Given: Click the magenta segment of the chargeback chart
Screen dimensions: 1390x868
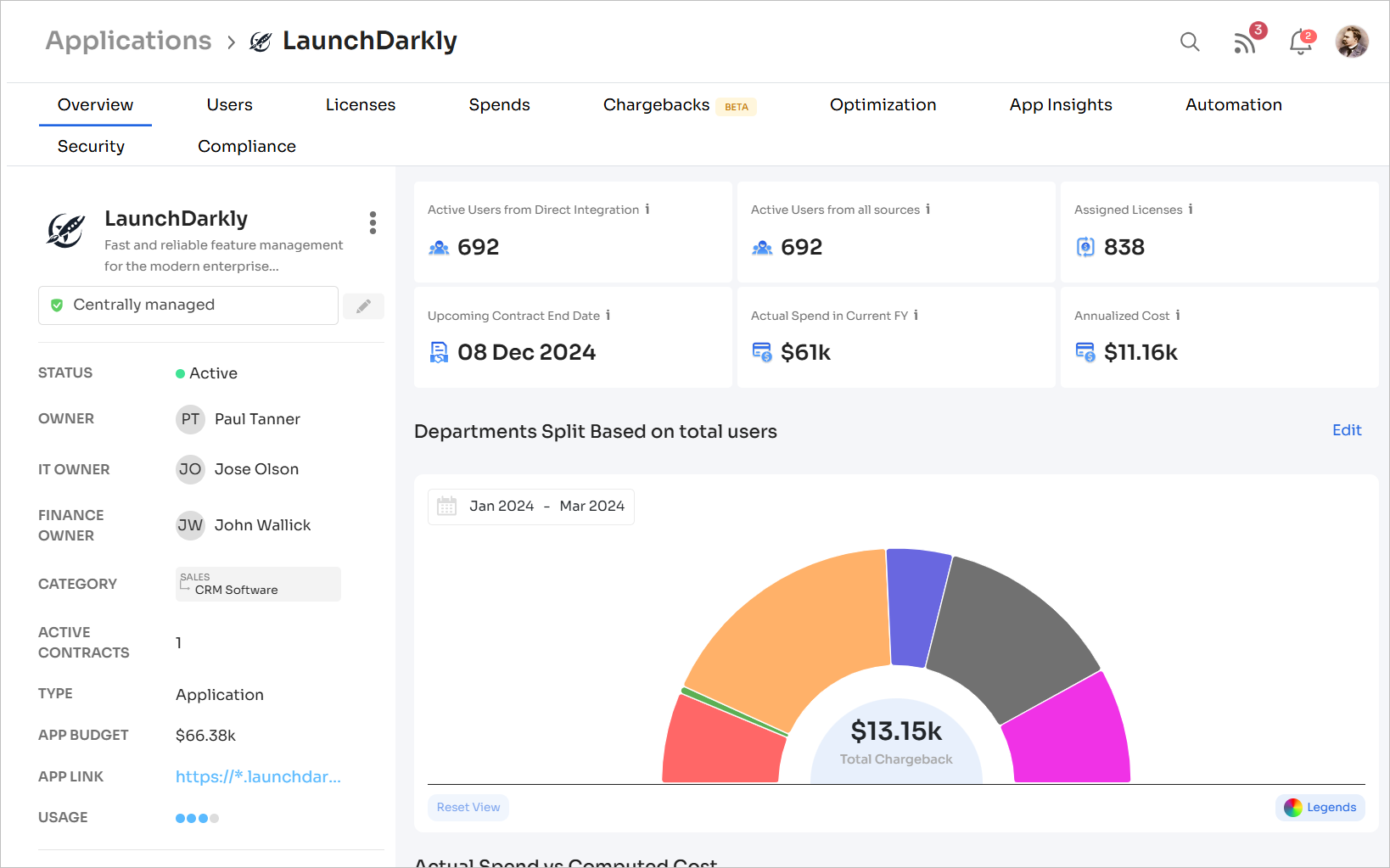Looking at the screenshot, I should (1071, 734).
